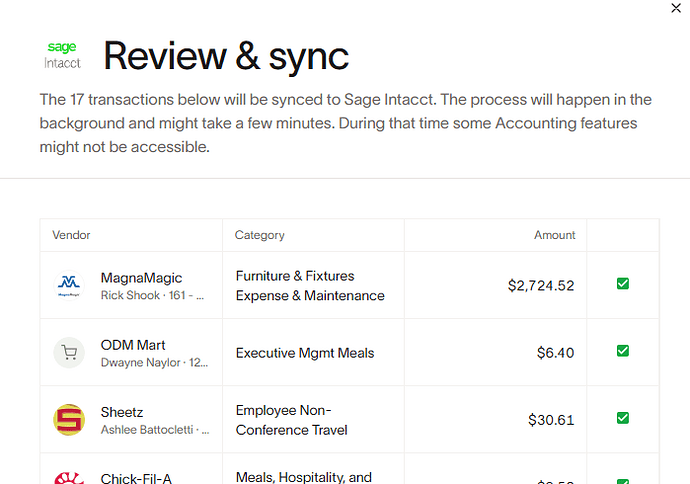690x484 pixels.
Task: Click the 17 transactions description paragraph
Action: click(345, 123)
